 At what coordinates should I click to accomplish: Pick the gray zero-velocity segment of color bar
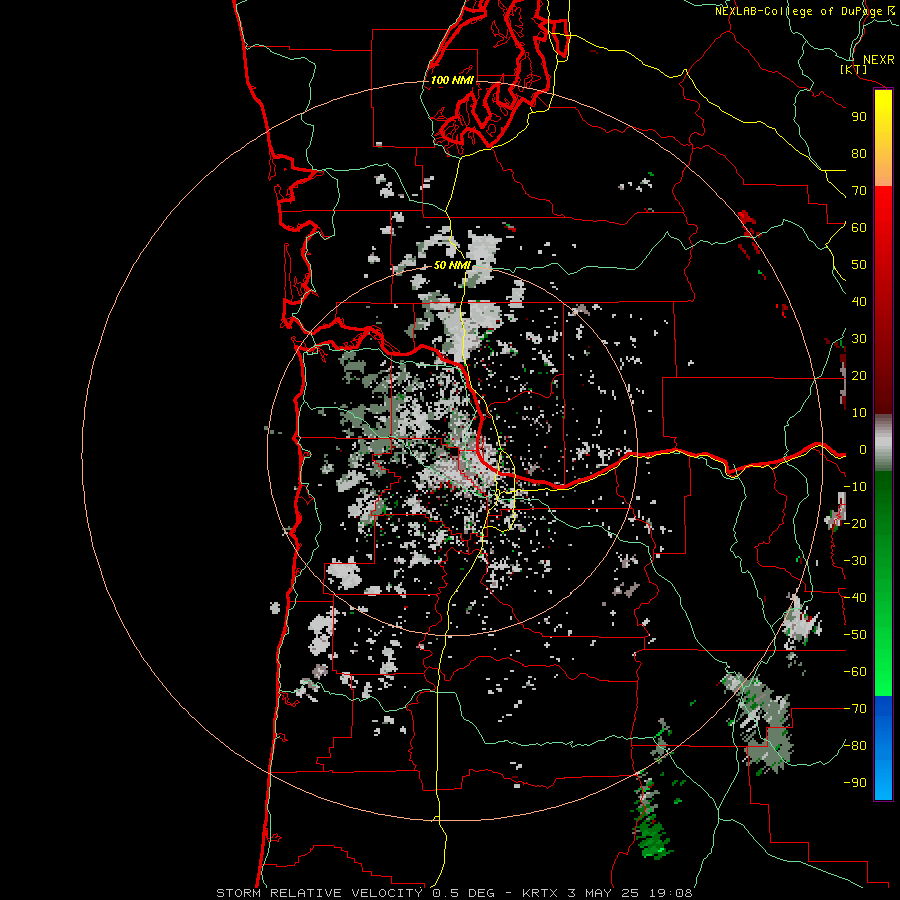[883, 443]
